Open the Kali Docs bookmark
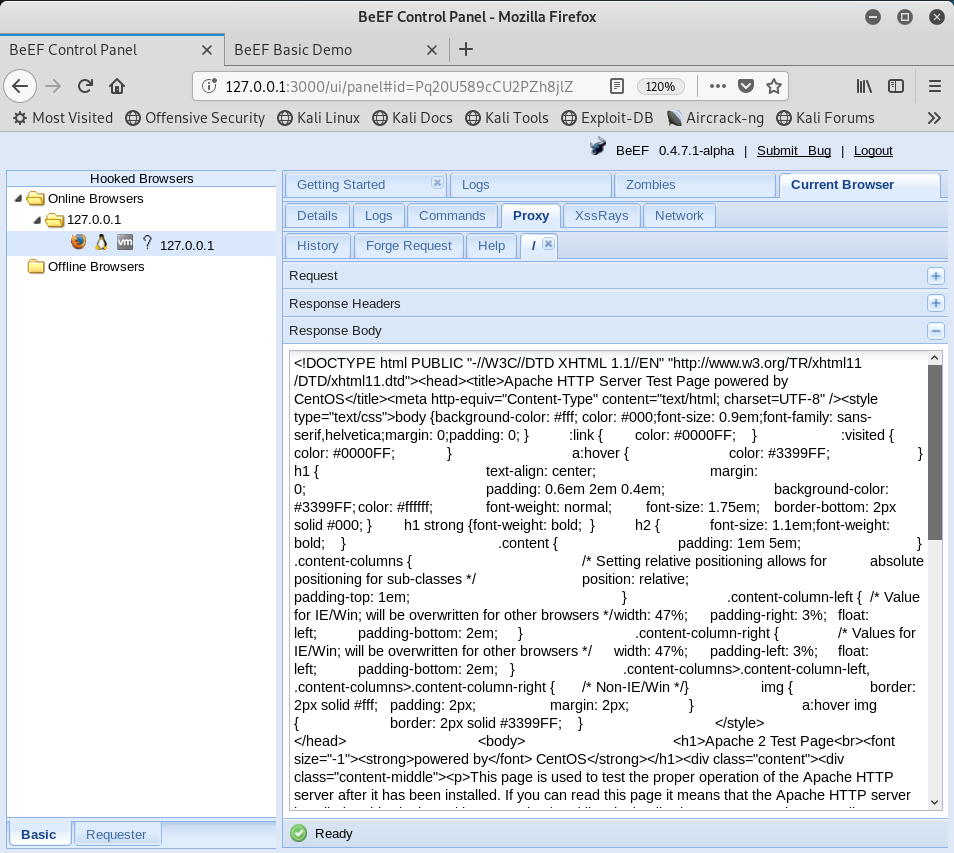Viewport: 954px width, 853px height. coord(413,118)
